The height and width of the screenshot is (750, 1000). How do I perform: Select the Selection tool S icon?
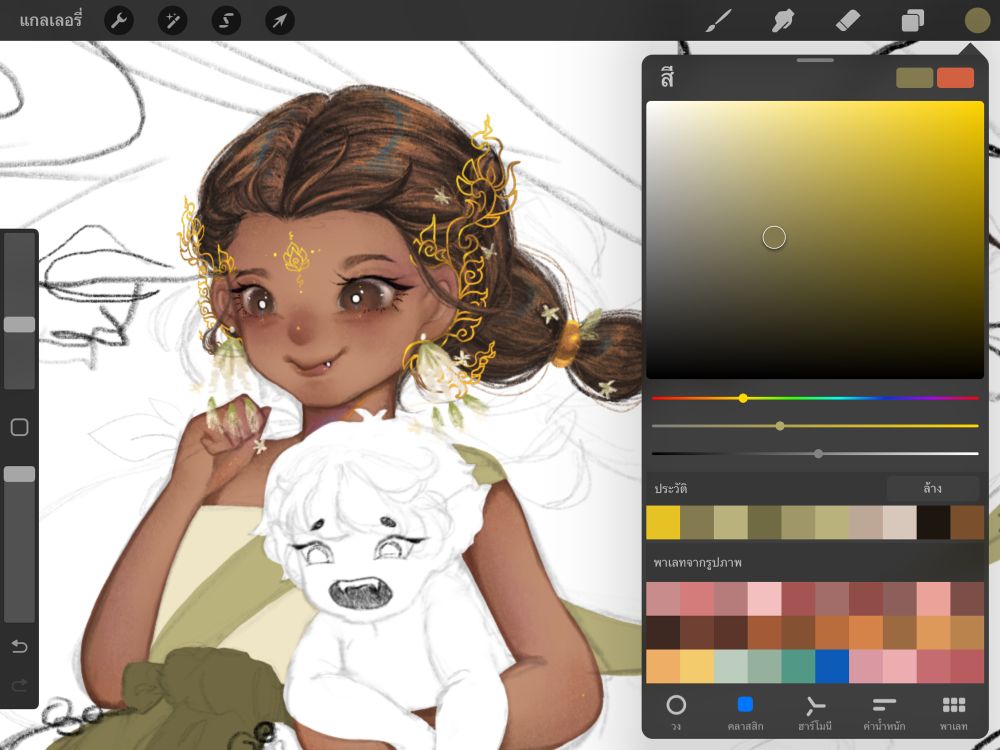(226, 20)
